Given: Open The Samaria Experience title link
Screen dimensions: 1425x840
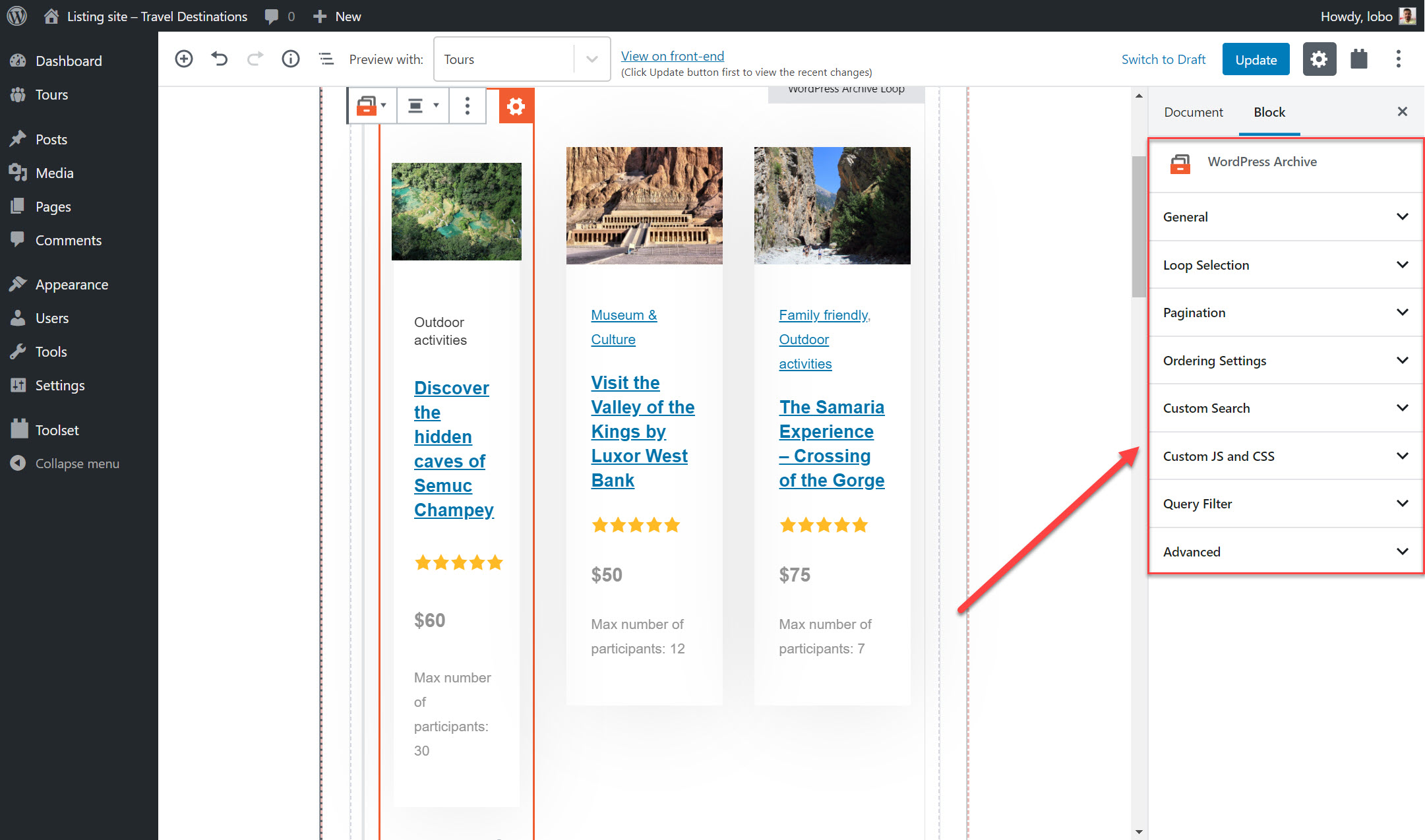Looking at the screenshot, I should tap(832, 444).
